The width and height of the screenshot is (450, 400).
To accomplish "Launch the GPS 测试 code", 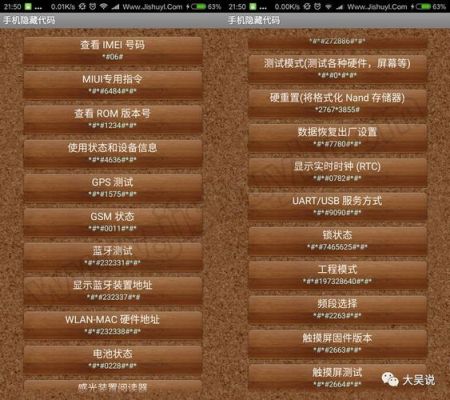I will [x=113, y=188].
